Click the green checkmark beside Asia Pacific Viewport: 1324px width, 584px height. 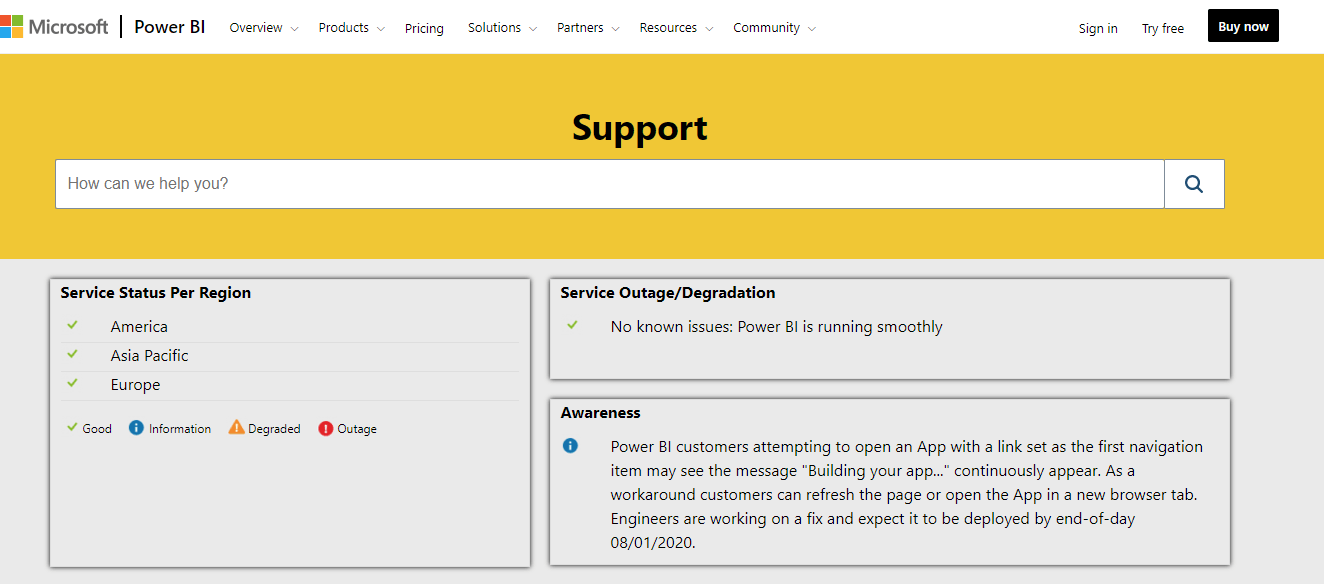point(72,354)
